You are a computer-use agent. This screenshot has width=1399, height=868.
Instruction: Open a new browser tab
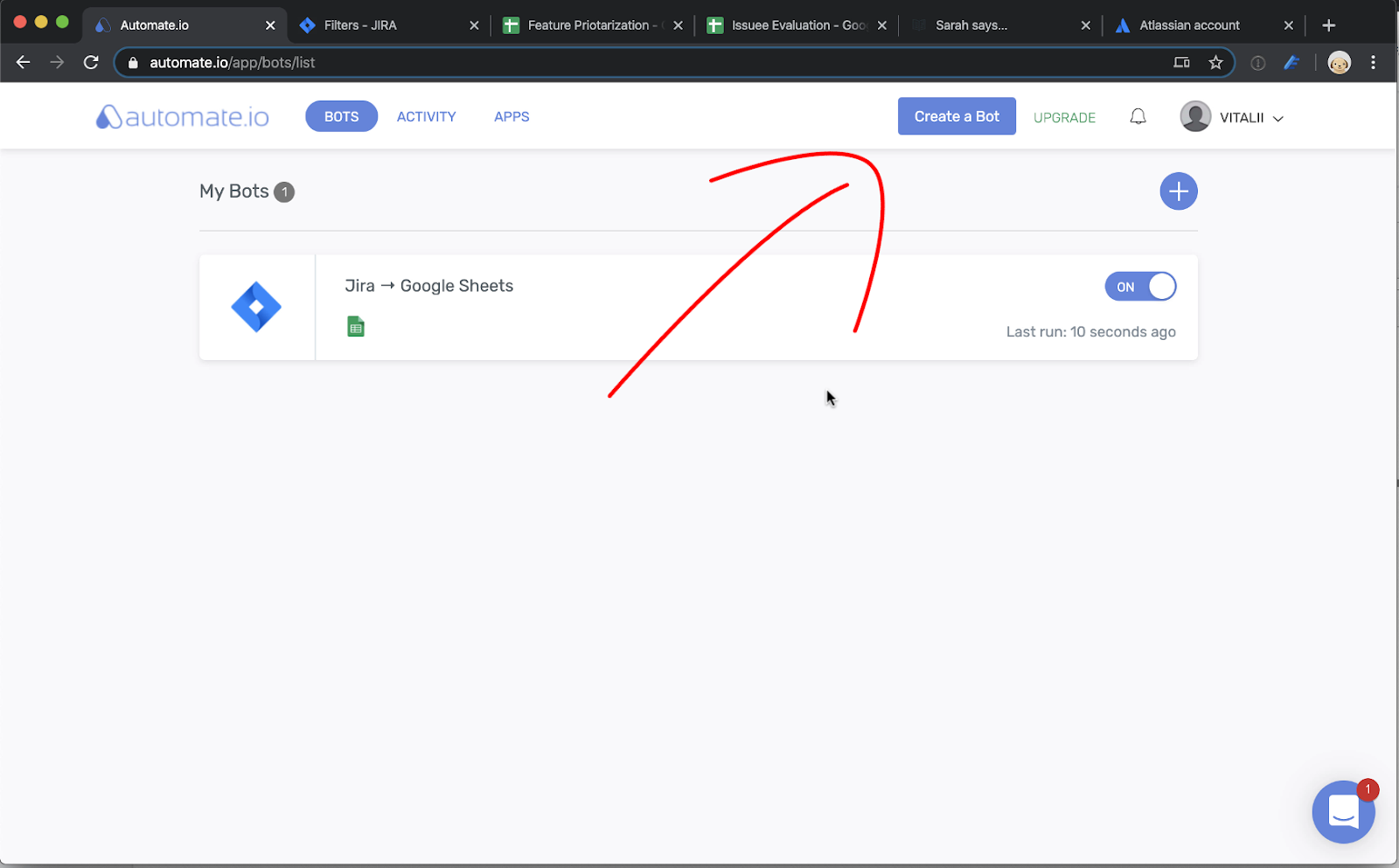1328,25
